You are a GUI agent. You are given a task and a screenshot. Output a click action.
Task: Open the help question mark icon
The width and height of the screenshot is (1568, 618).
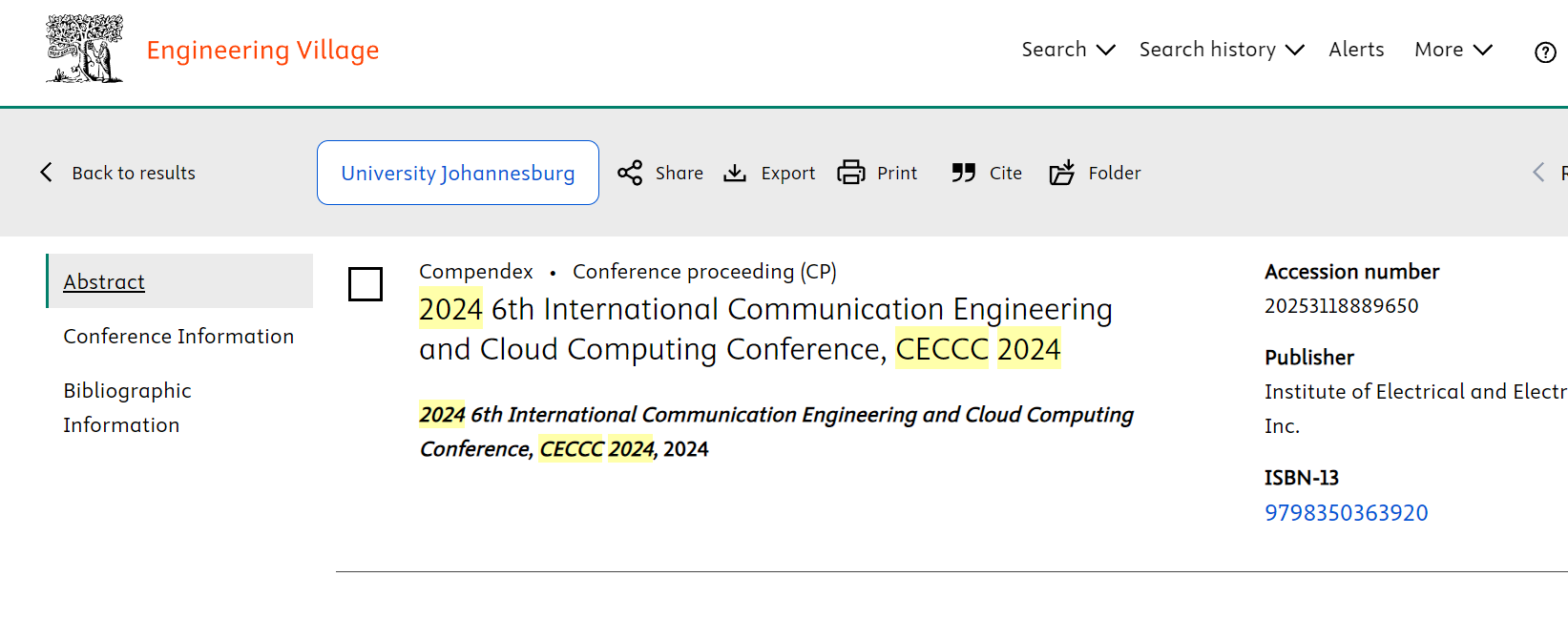coord(1545,52)
